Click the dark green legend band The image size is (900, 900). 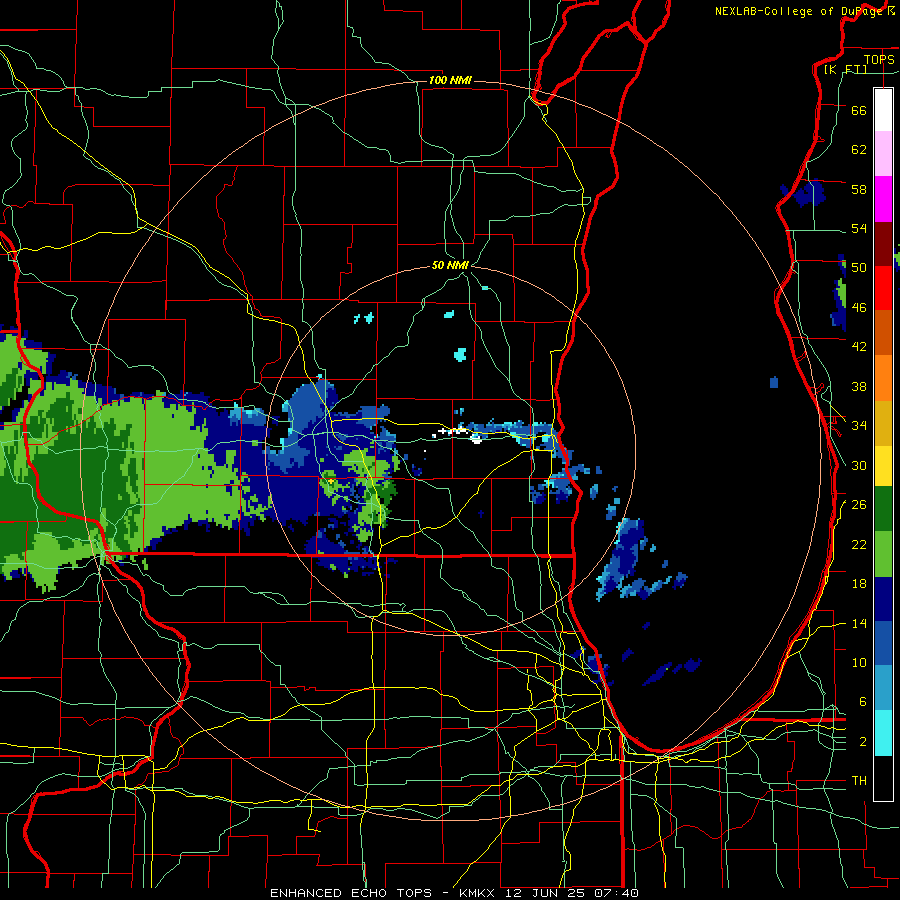[x=883, y=509]
